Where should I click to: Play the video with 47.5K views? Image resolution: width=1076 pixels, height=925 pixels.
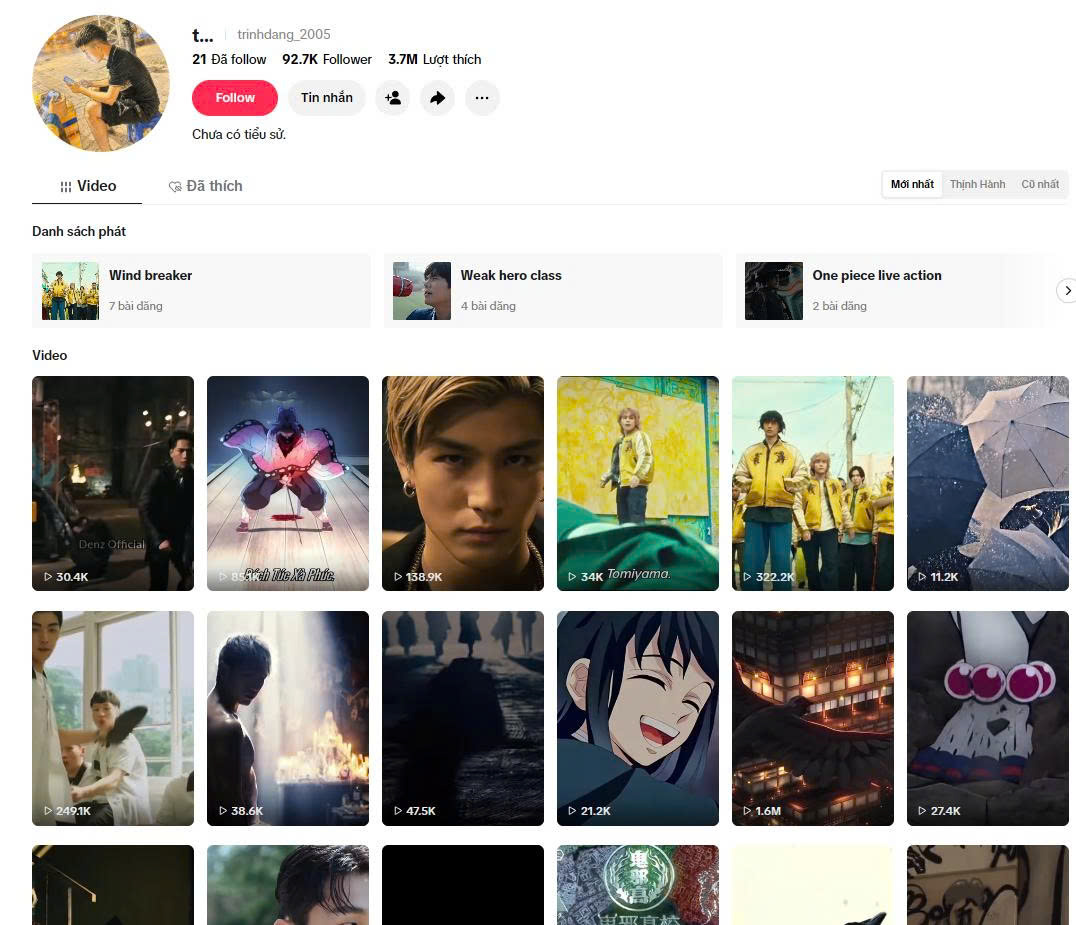(x=463, y=718)
